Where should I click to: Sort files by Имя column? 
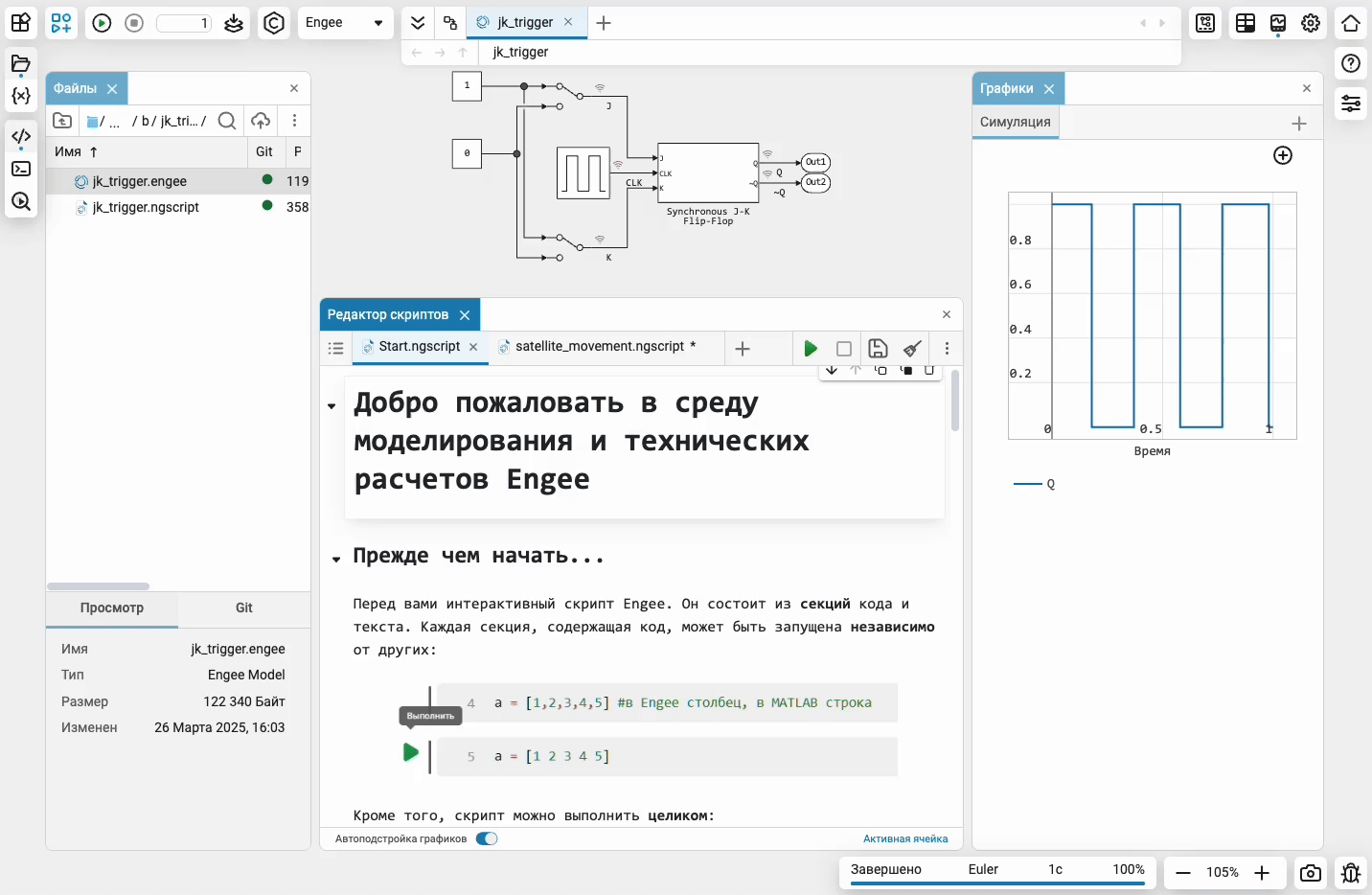pos(77,151)
